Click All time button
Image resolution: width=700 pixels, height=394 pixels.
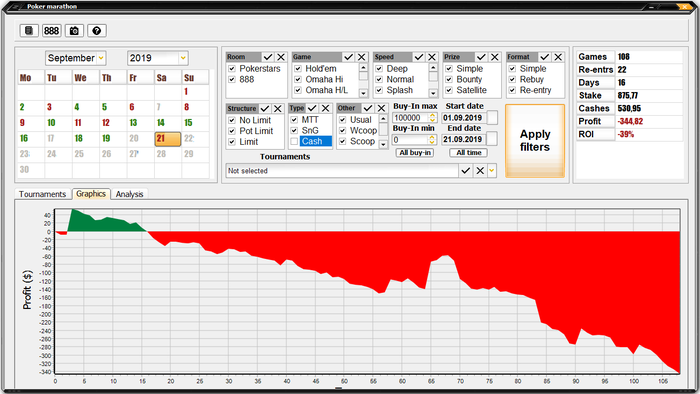tap(468, 153)
